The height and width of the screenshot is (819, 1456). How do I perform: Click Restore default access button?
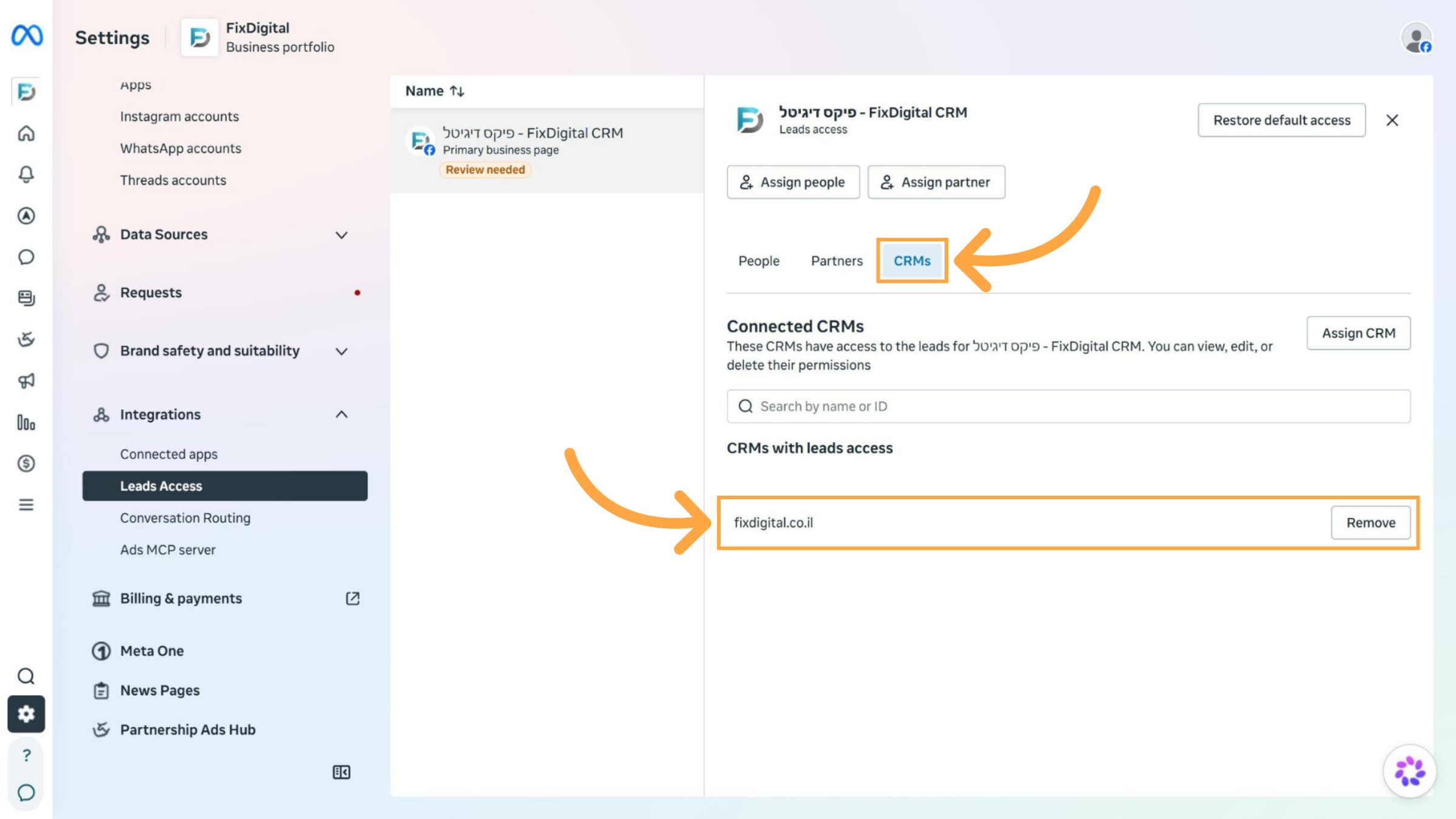tap(1281, 120)
